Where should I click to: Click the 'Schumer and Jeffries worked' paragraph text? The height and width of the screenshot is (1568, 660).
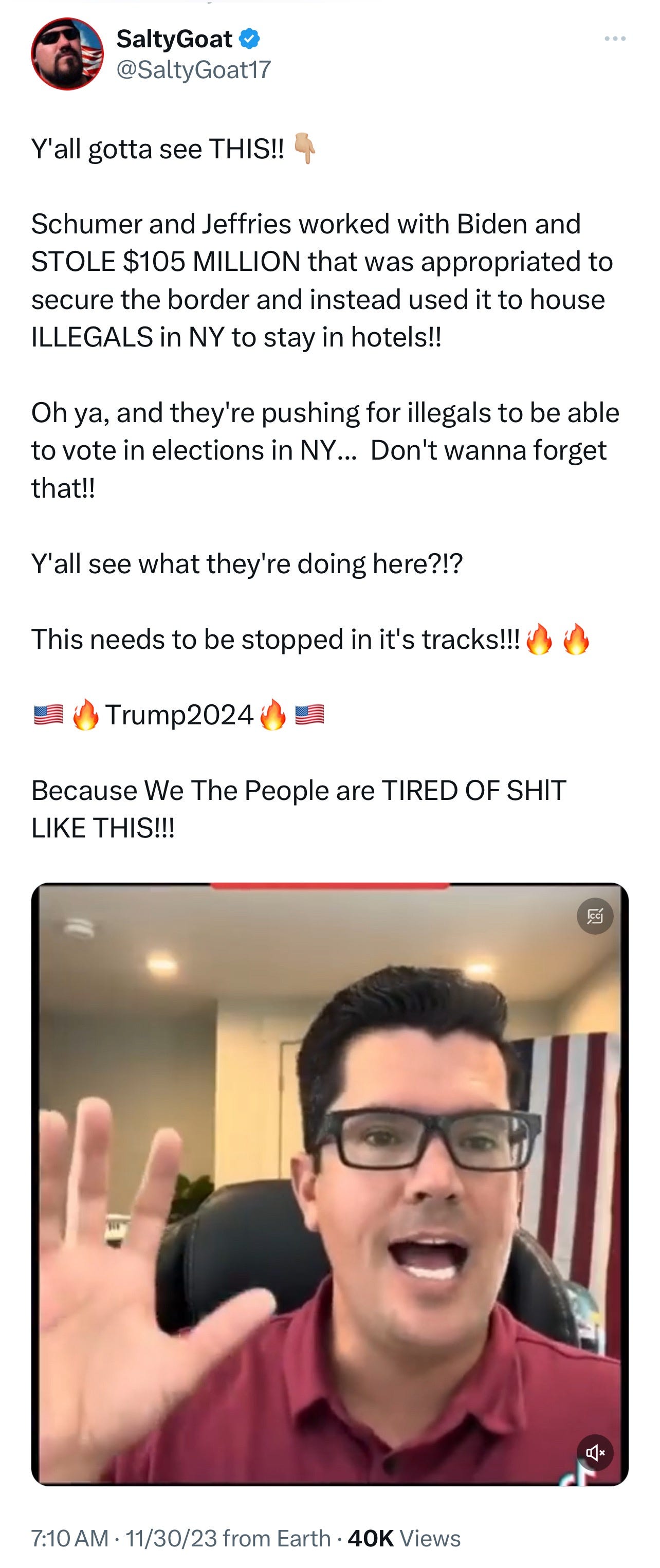(323, 281)
